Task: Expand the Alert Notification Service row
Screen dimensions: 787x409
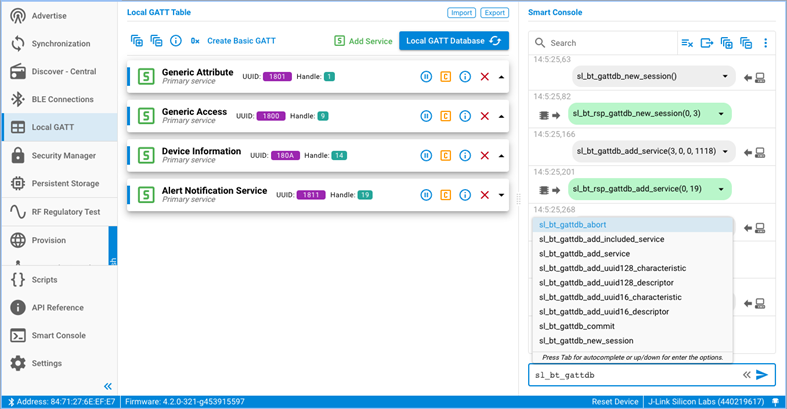Action: pyautogui.click(x=502, y=195)
